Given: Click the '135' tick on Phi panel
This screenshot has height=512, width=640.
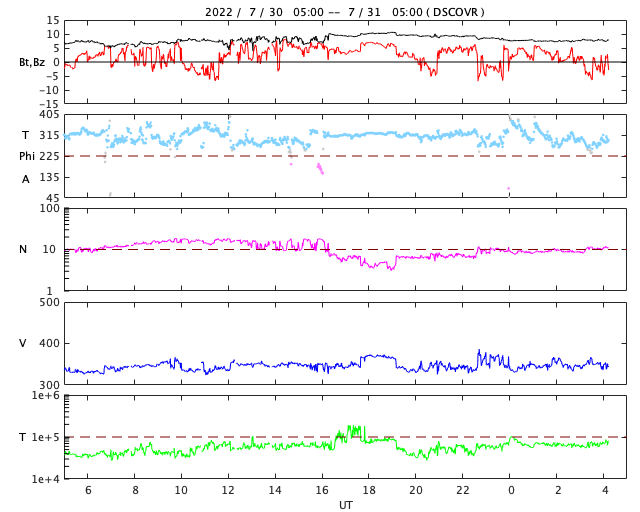Looking at the screenshot, I should [49, 177].
